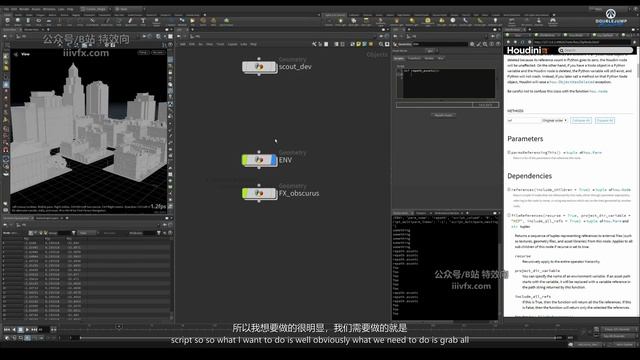Click the current frame marker on timeline
This screenshot has height=360, width=640.
tap(119, 326)
